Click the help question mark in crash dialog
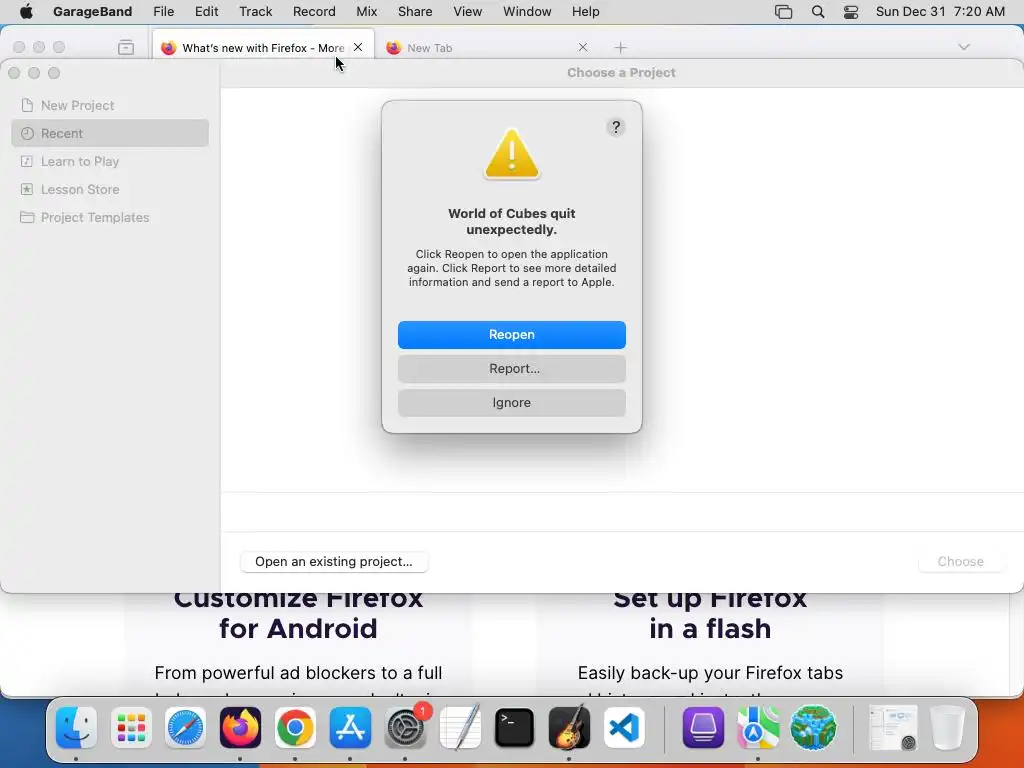The width and height of the screenshot is (1024, 768). [x=615, y=127]
